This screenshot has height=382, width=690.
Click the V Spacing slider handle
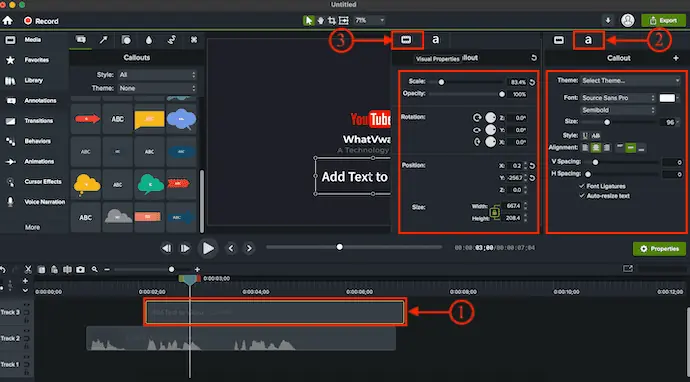pos(595,162)
